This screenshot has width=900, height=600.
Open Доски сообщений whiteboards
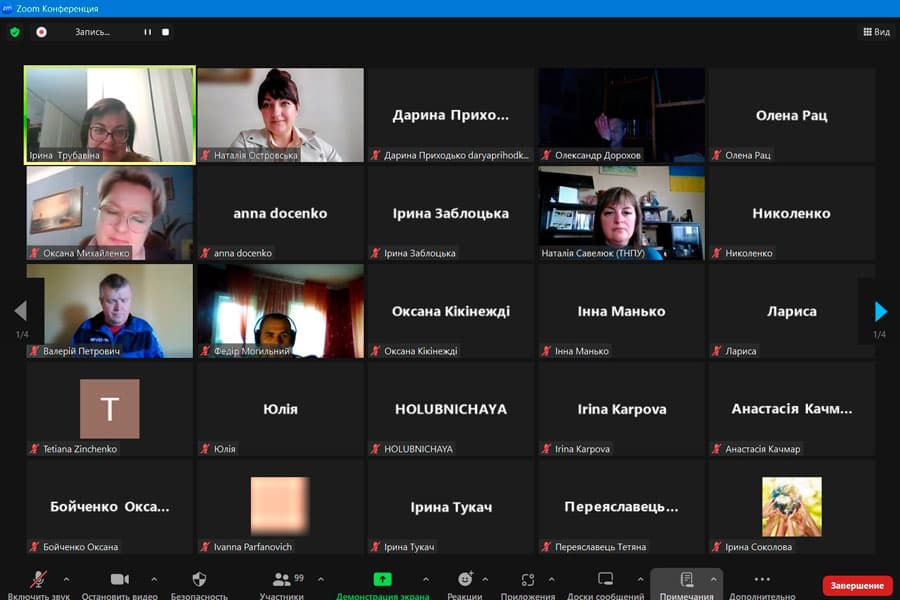tap(606, 584)
